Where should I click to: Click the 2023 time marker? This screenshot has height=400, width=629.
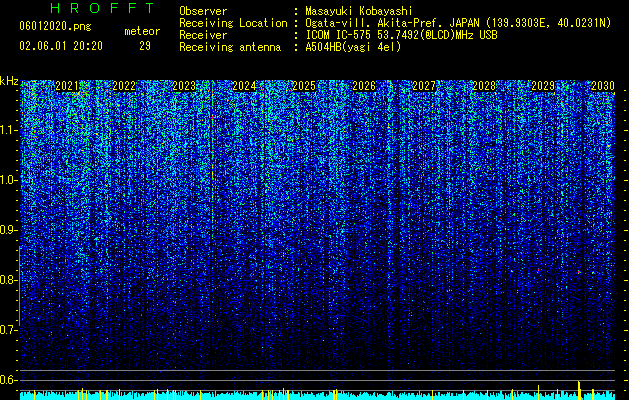[x=184, y=86]
